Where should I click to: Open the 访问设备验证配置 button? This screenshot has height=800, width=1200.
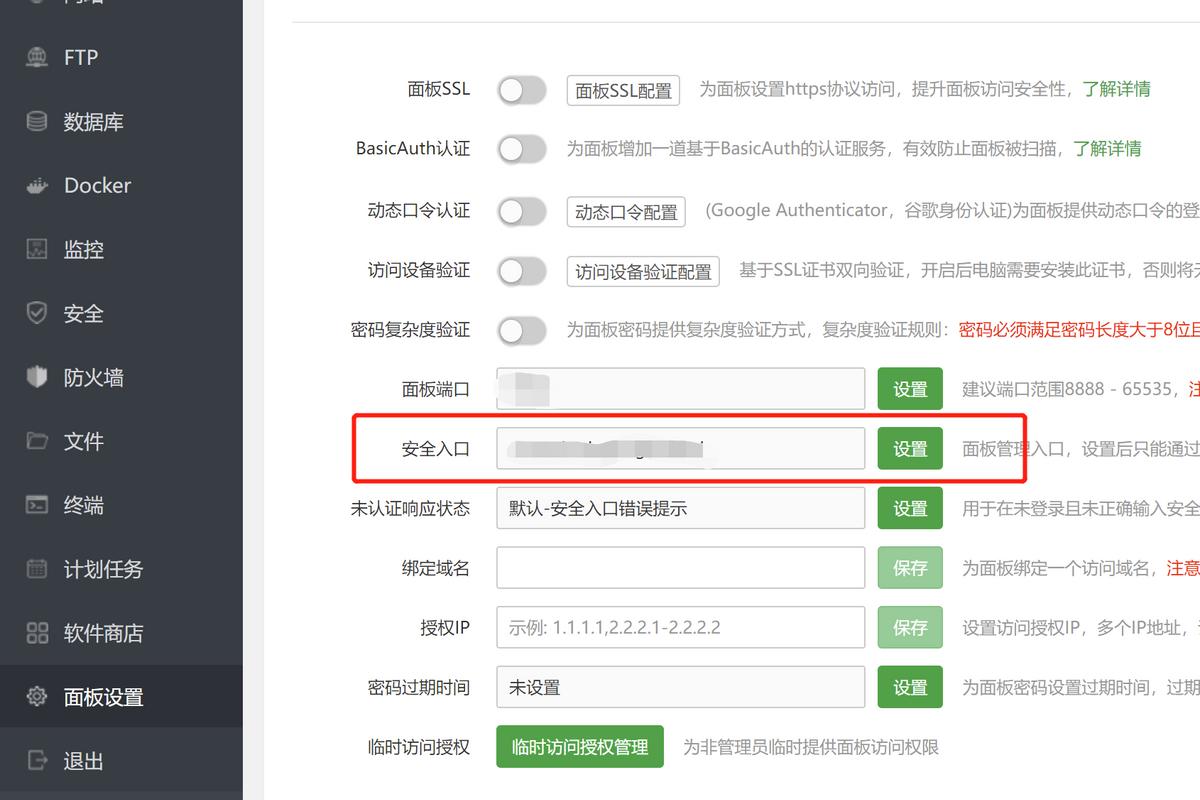point(643,271)
